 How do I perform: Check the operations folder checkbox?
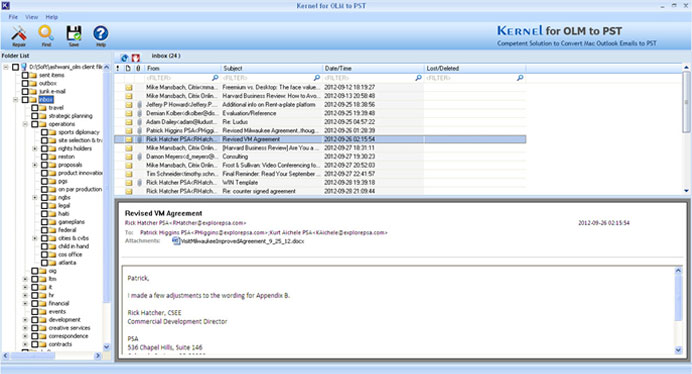(34, 124)
